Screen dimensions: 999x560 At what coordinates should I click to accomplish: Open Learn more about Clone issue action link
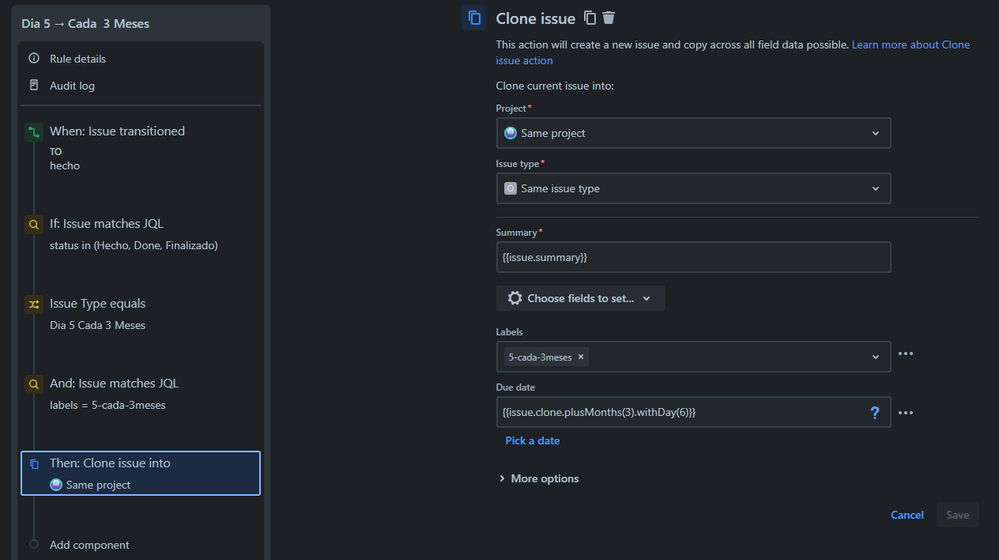click(733, 52)
